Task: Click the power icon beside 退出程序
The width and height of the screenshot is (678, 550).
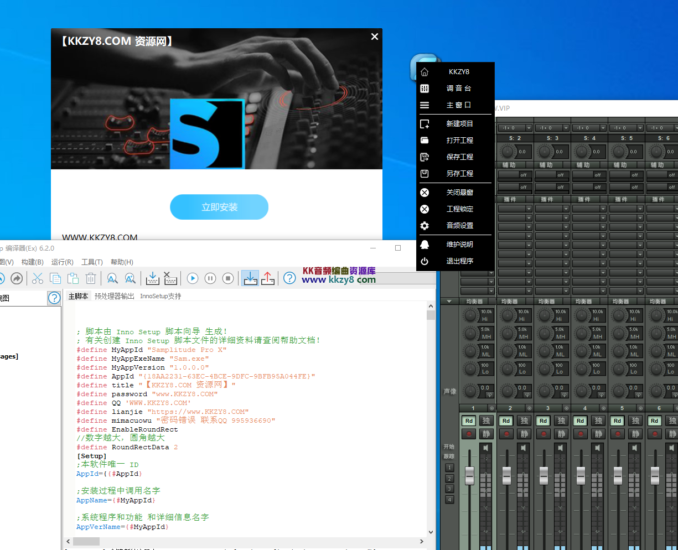Action: 425,261
